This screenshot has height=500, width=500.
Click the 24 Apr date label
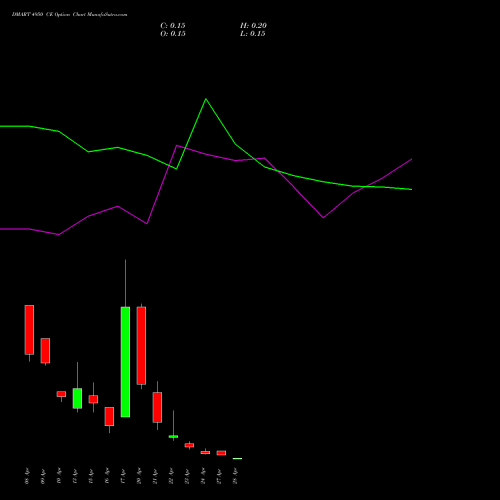coord(203,476)
